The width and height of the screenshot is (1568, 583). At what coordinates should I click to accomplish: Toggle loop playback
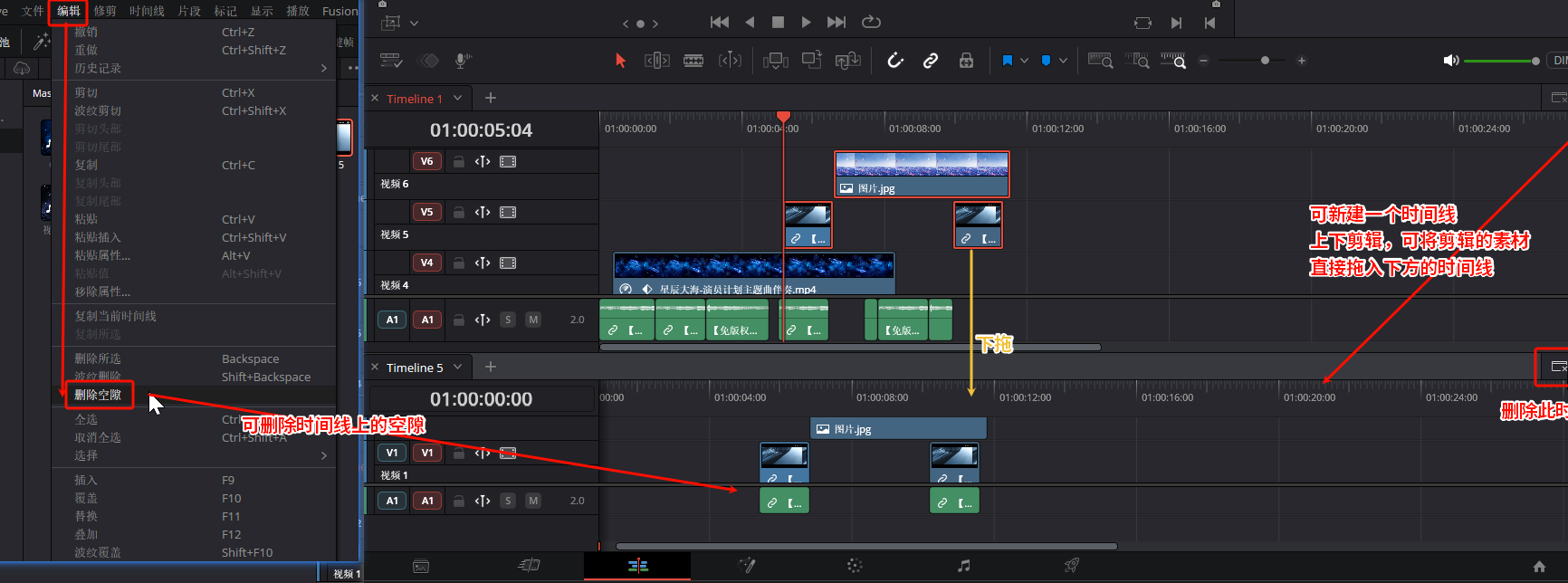coord(871,23)
